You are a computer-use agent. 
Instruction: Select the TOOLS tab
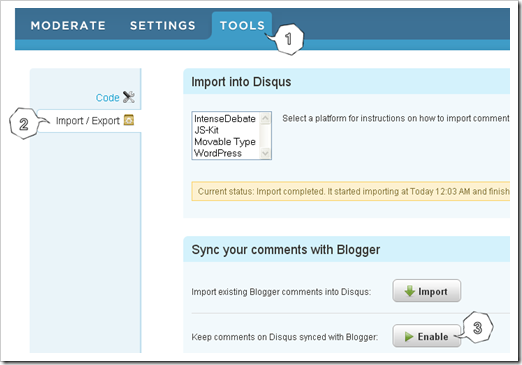[x=242, y=26]
